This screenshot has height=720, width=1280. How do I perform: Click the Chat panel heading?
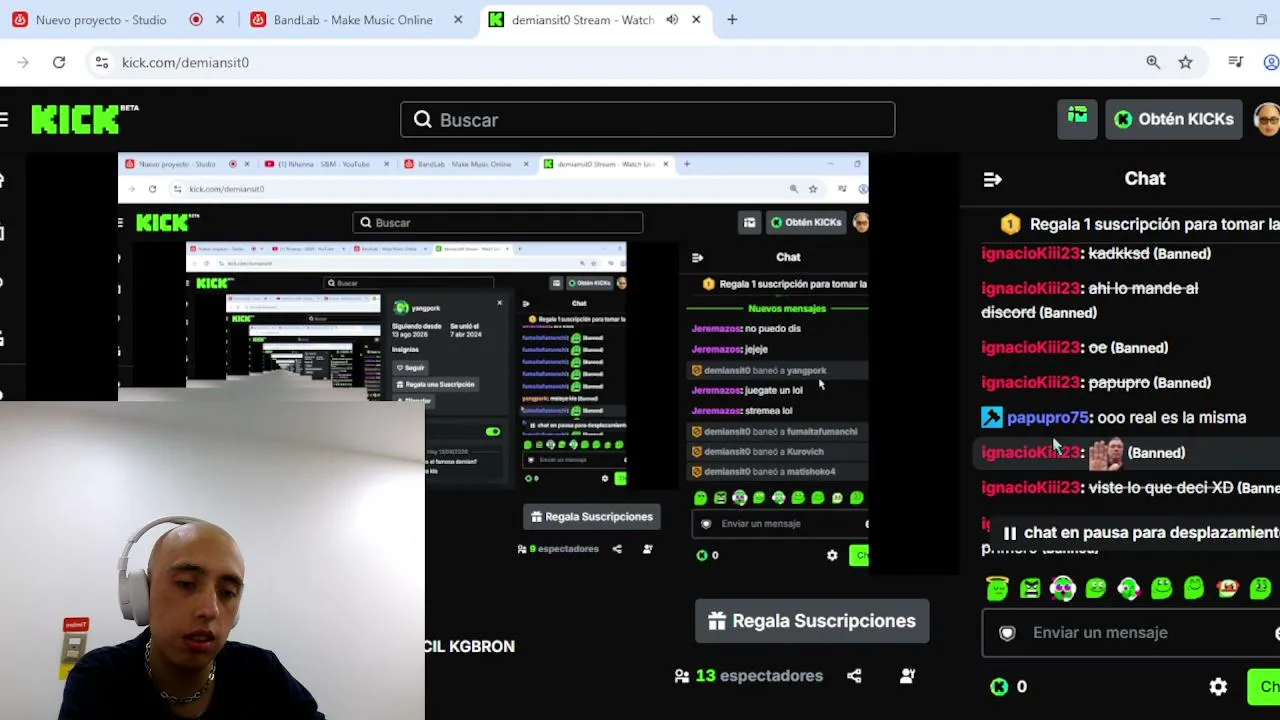click(1145, 179)
